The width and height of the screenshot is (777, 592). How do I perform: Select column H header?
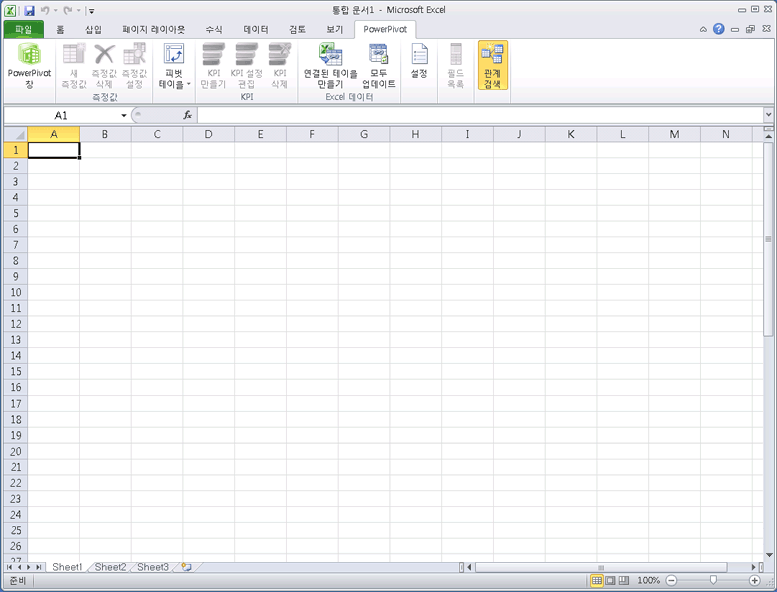click(x=415, y=134)
